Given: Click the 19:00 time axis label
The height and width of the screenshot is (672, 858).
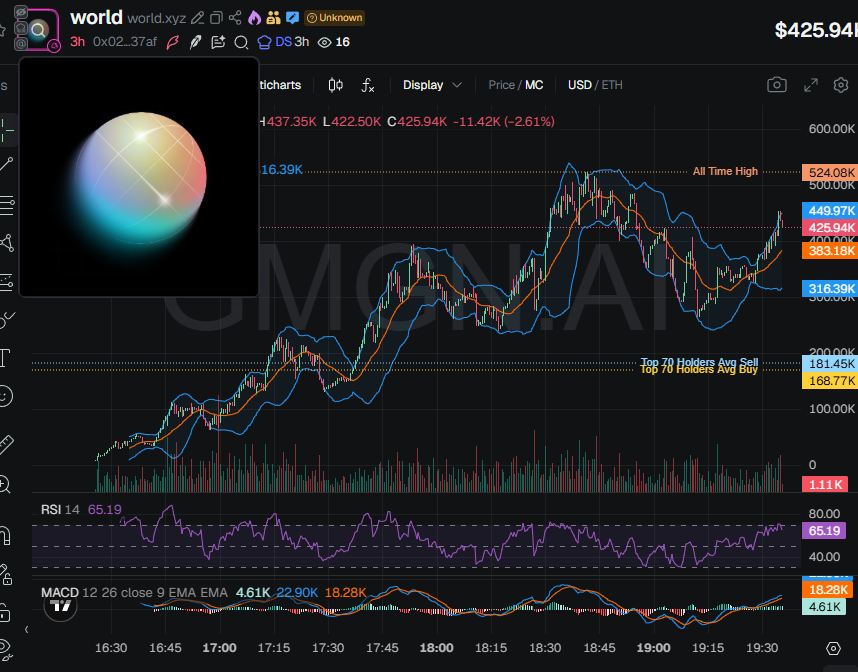Looking at the screenshot, I should [653, 648].
